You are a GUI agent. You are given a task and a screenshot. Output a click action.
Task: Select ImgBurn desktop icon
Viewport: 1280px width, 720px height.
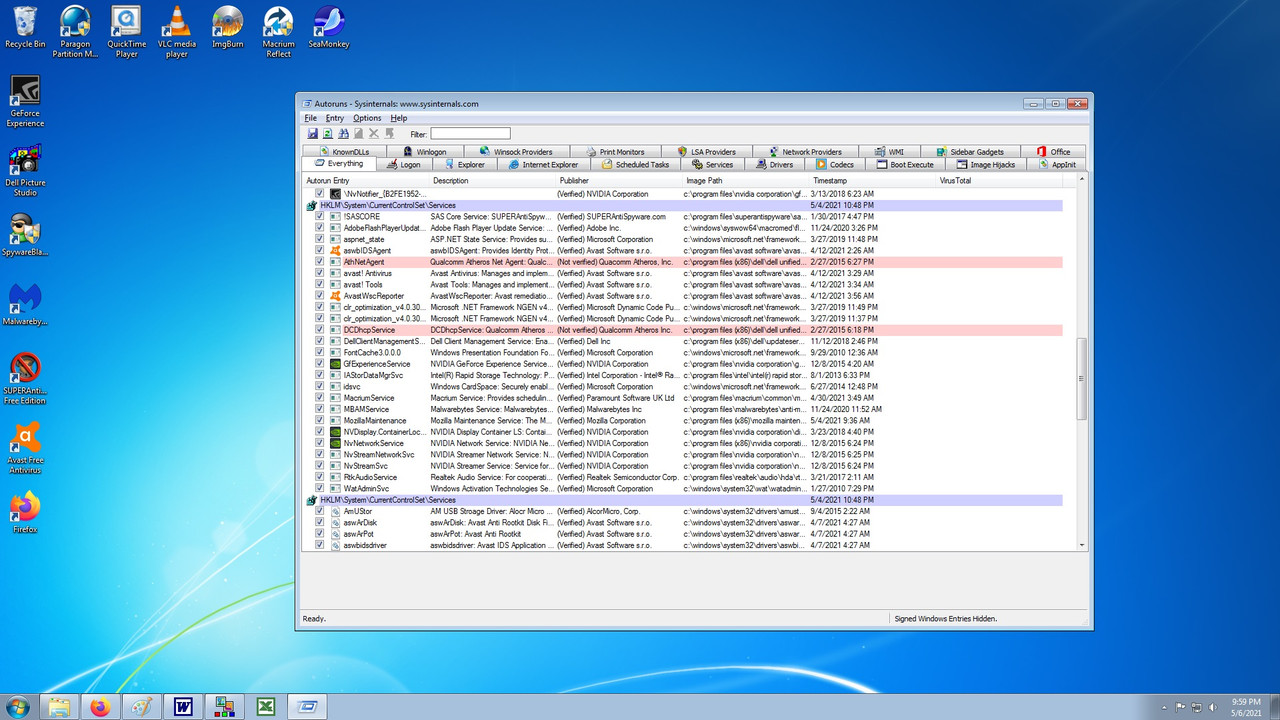coord(228,27)
